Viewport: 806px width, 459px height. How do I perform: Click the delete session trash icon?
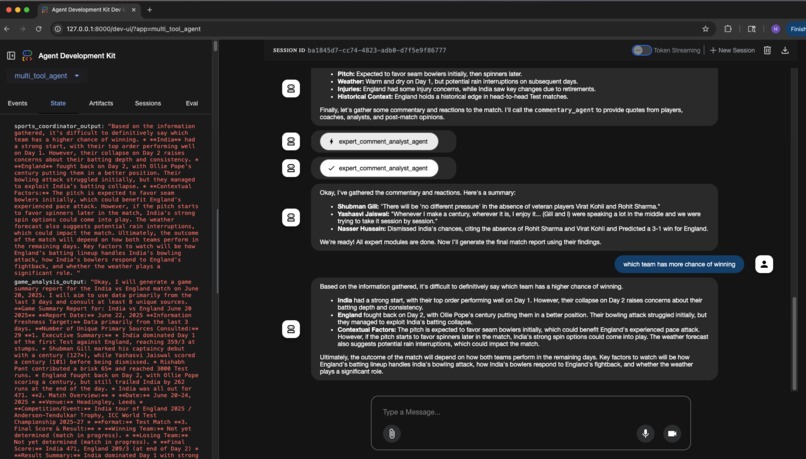[x=767, y=50]
